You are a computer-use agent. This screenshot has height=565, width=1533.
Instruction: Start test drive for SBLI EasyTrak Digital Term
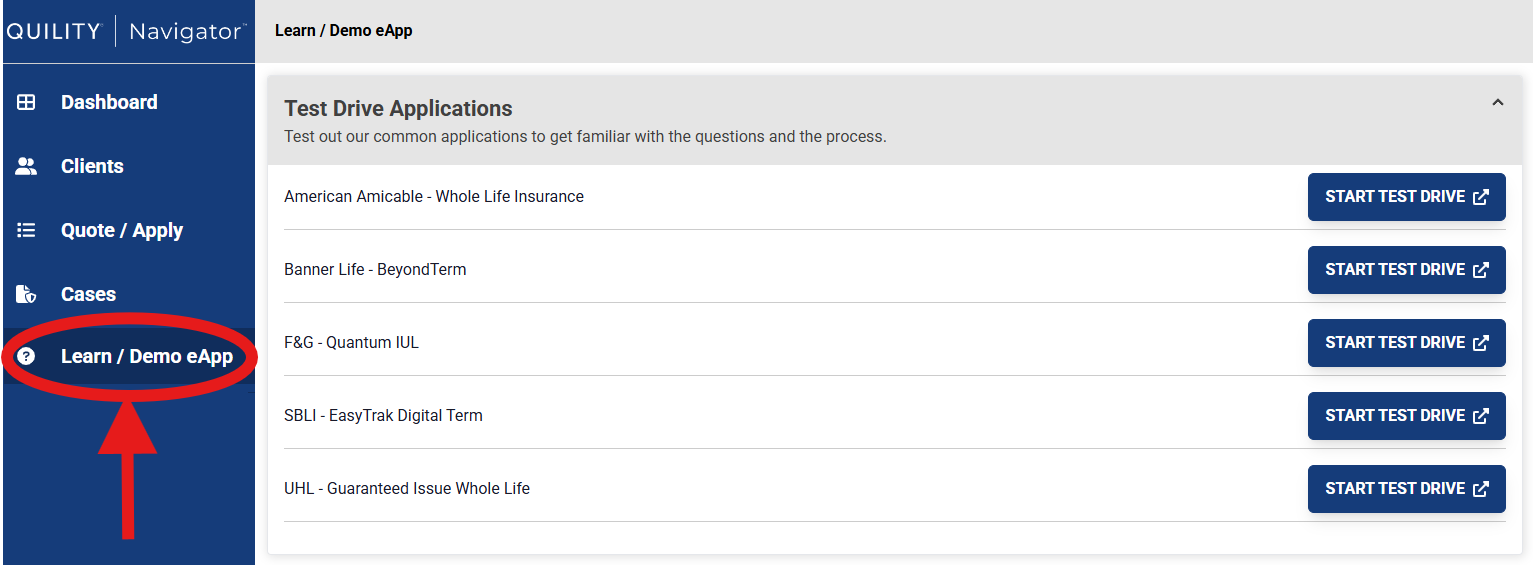pos(1405,416)
